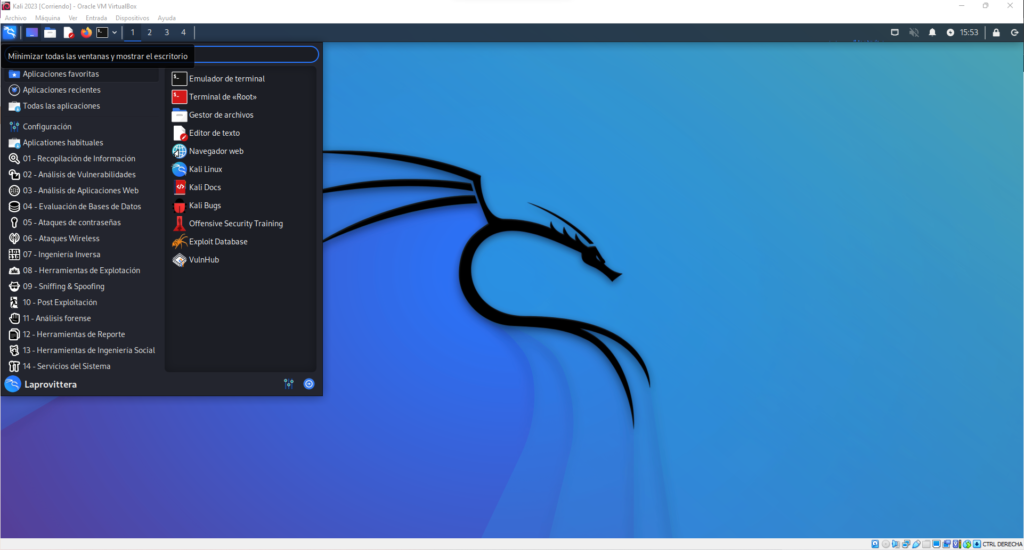The height and width of the screenshot is (550, 1024).
Task: Switch to workspace 3
Action: coord(167,32)
